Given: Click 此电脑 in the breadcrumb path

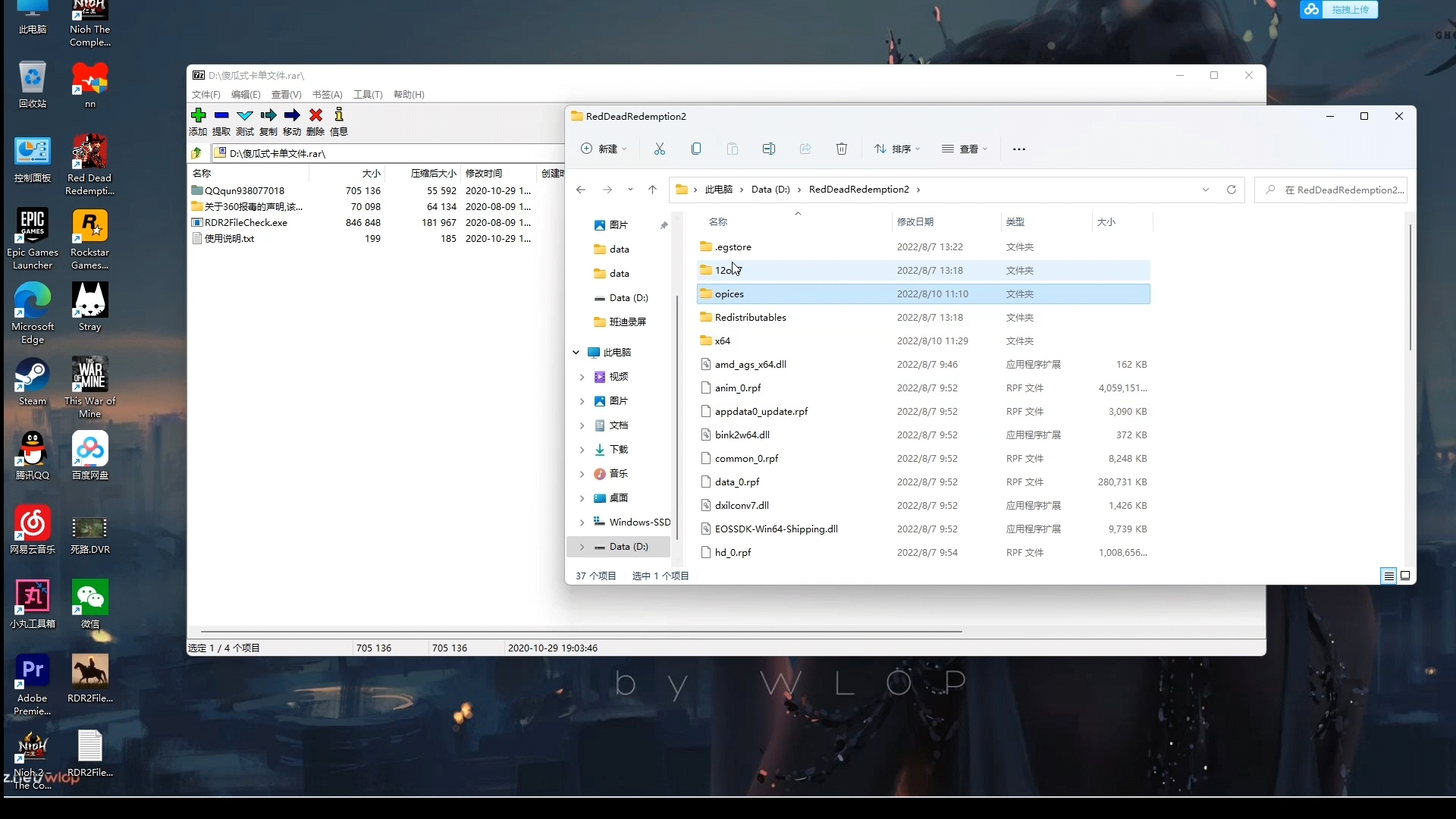Looking at the screenshot, I should 719,190.
